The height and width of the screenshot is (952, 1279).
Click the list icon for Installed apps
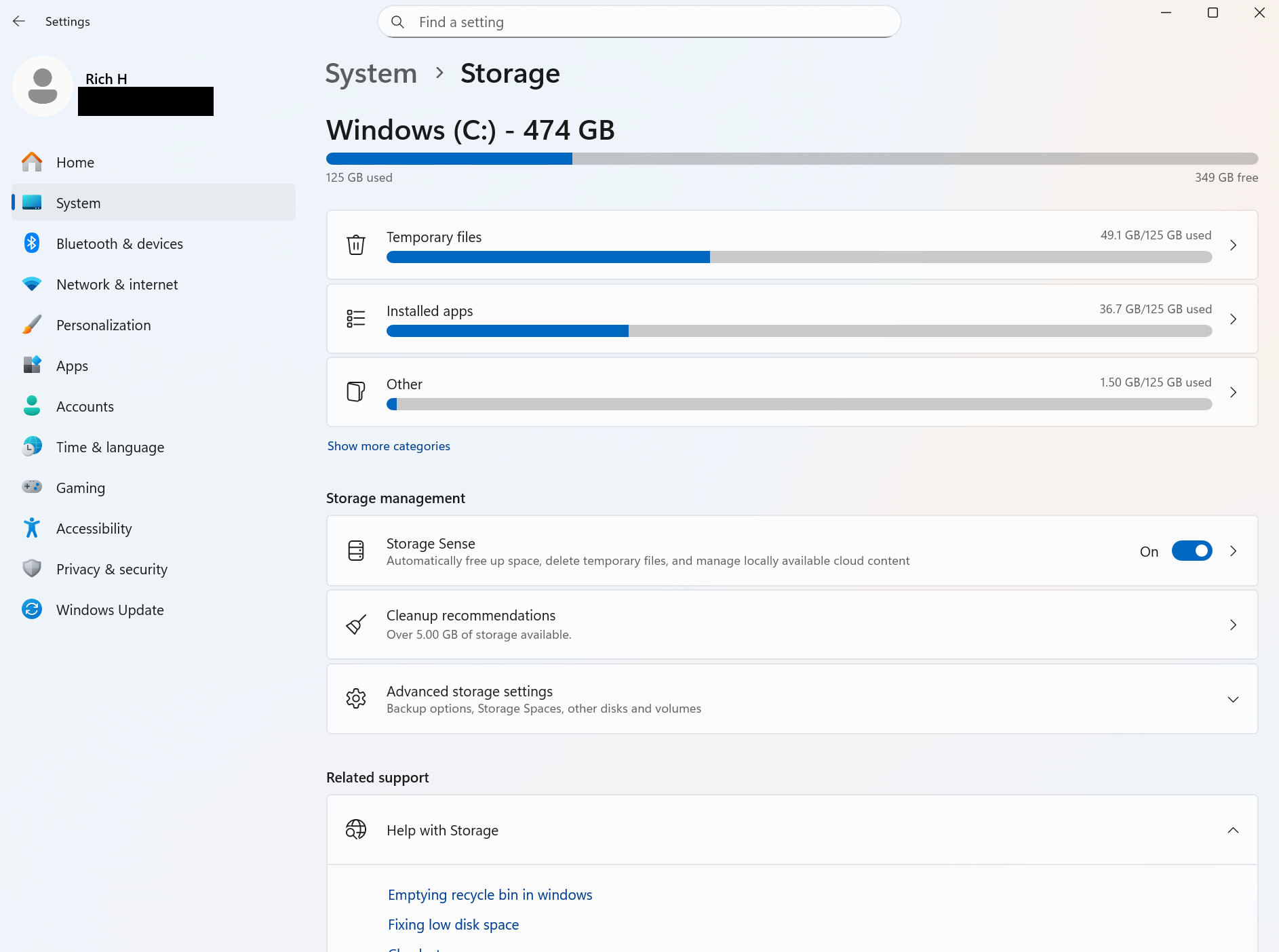(x=356, y=319)
